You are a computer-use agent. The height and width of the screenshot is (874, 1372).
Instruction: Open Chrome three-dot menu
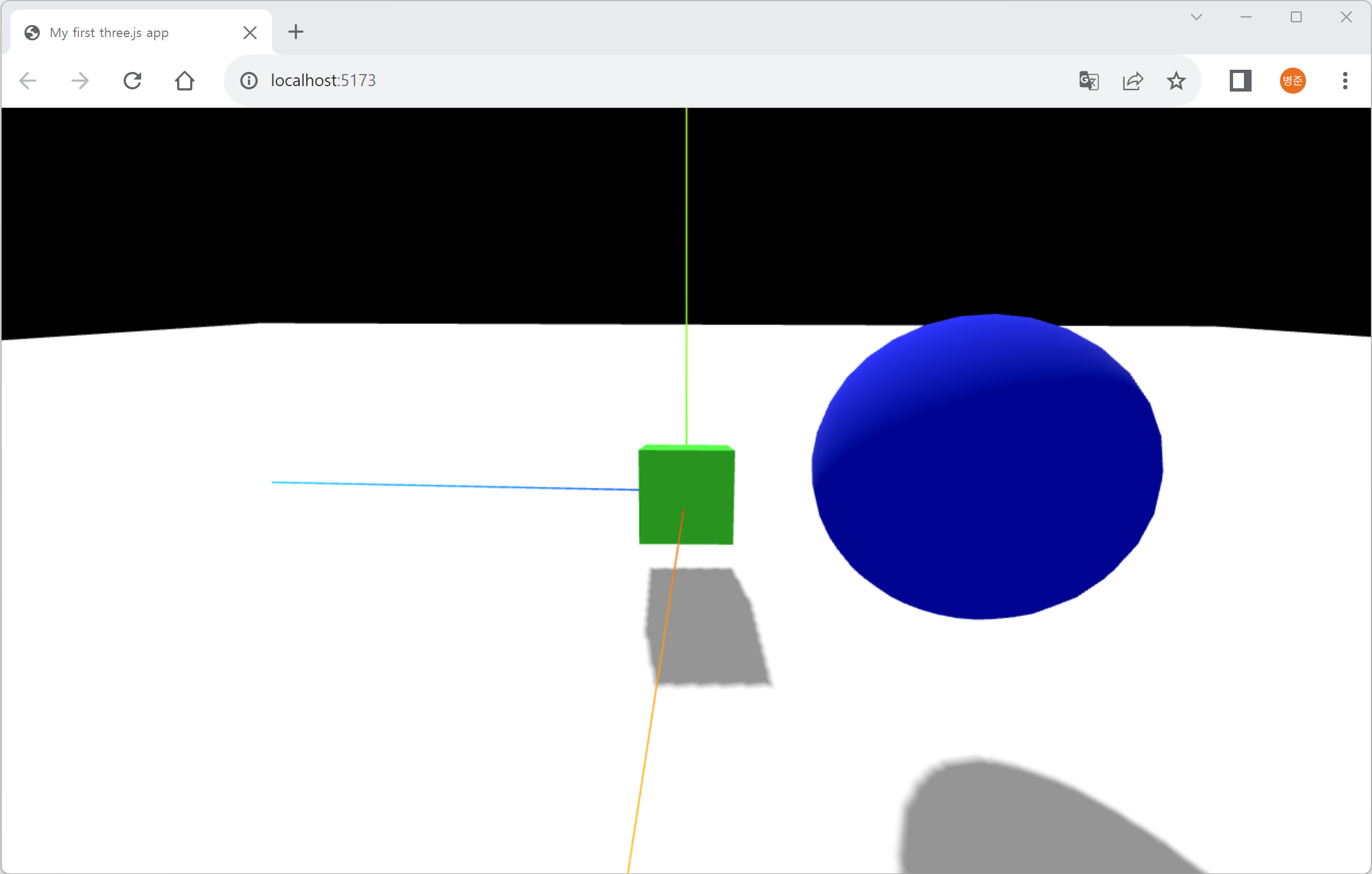[x=1345, y=80]
